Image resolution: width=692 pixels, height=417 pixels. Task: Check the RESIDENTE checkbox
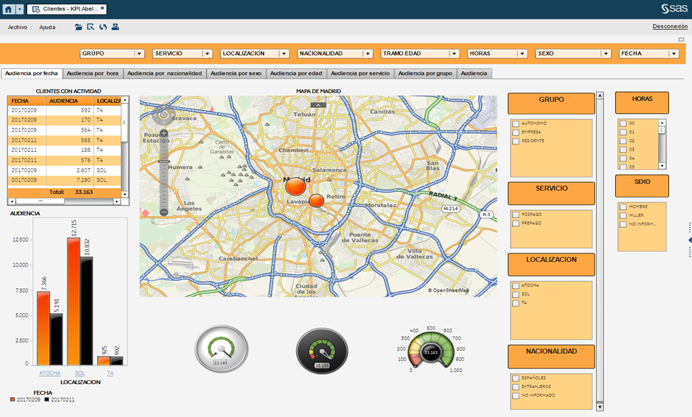point(515,141)
